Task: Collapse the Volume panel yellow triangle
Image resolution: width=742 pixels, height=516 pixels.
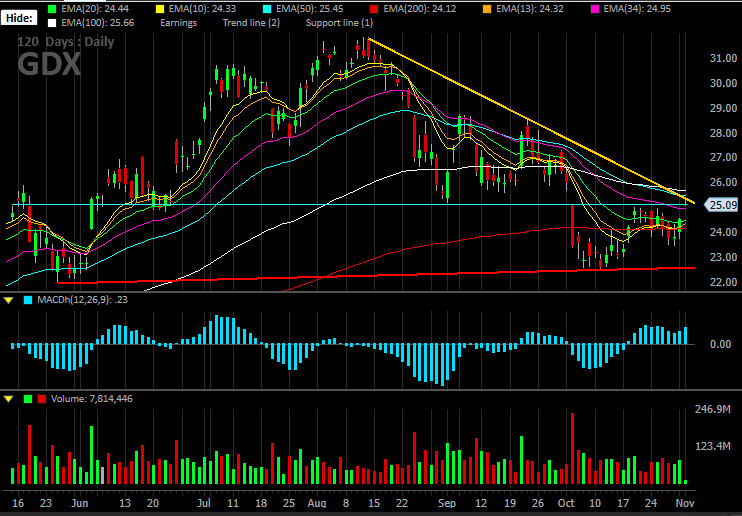Action: [x=9, y=399]
